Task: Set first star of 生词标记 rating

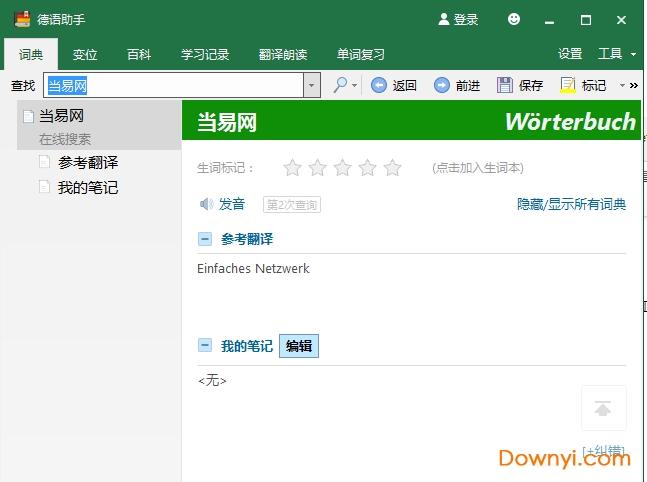Action: click(x=292, y=168)
